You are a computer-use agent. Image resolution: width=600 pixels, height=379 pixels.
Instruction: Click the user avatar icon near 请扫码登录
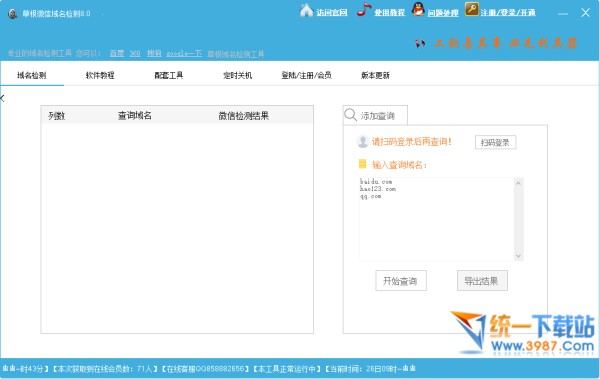(362, 142)
